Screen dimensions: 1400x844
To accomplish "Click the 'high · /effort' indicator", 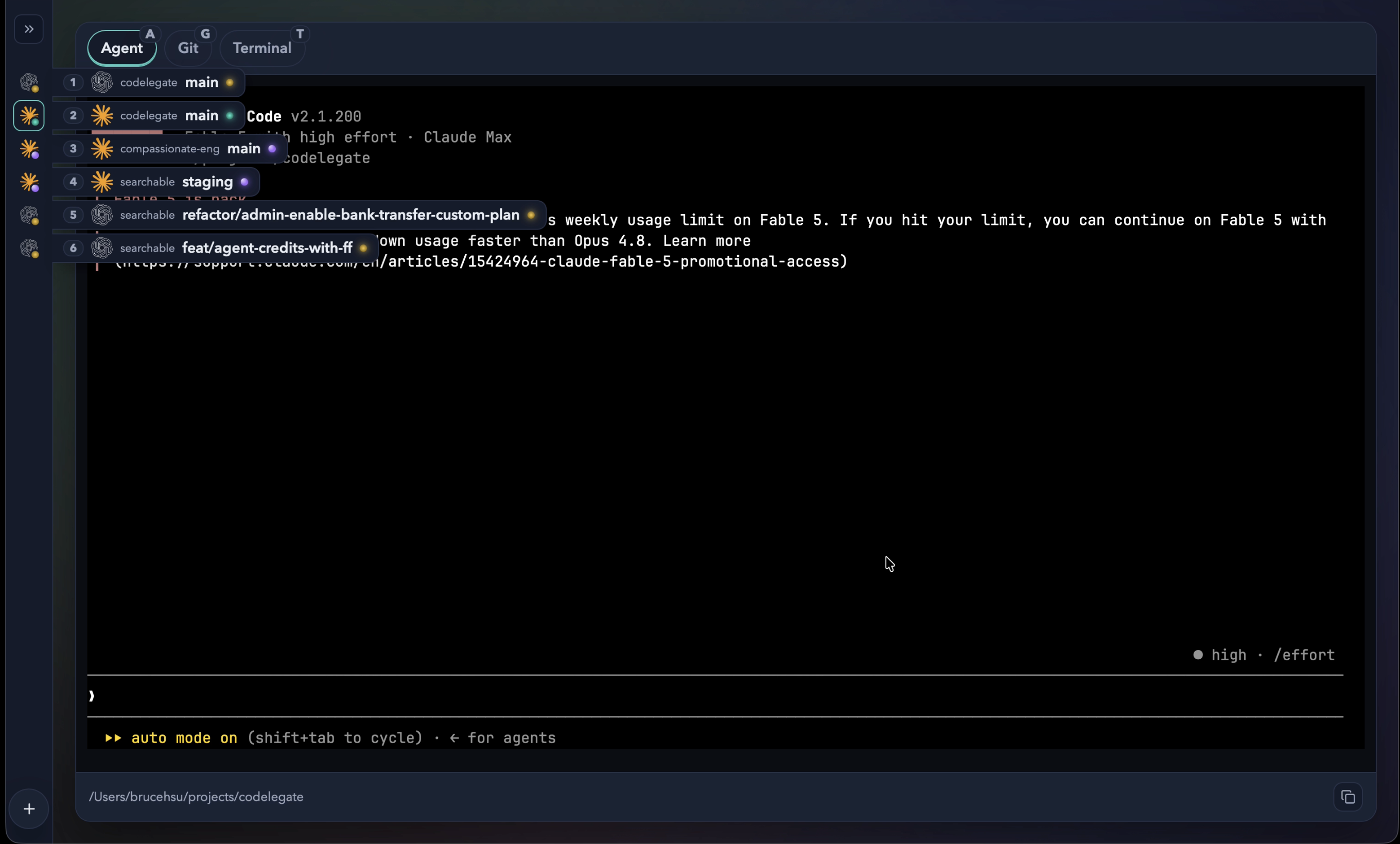I will pyautogui.click(x=1264, y=655).
